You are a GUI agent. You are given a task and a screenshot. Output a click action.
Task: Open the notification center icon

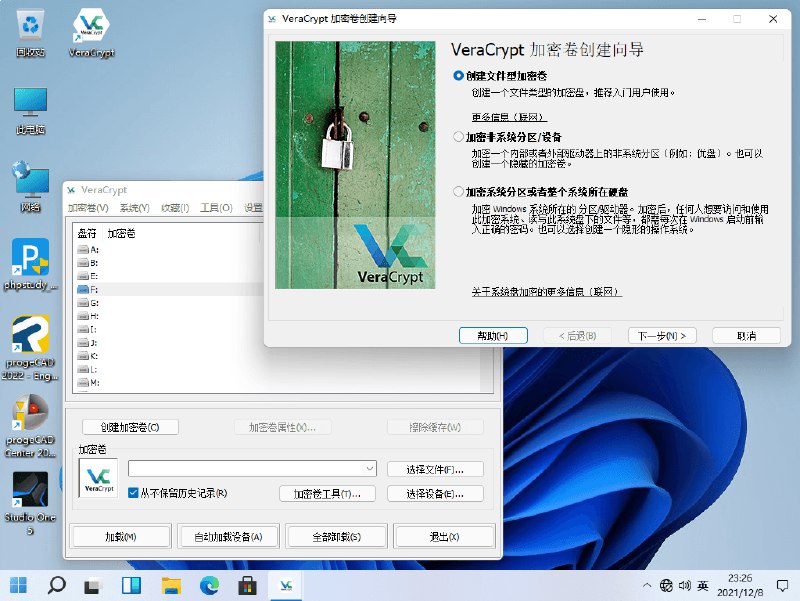point(782,586)
